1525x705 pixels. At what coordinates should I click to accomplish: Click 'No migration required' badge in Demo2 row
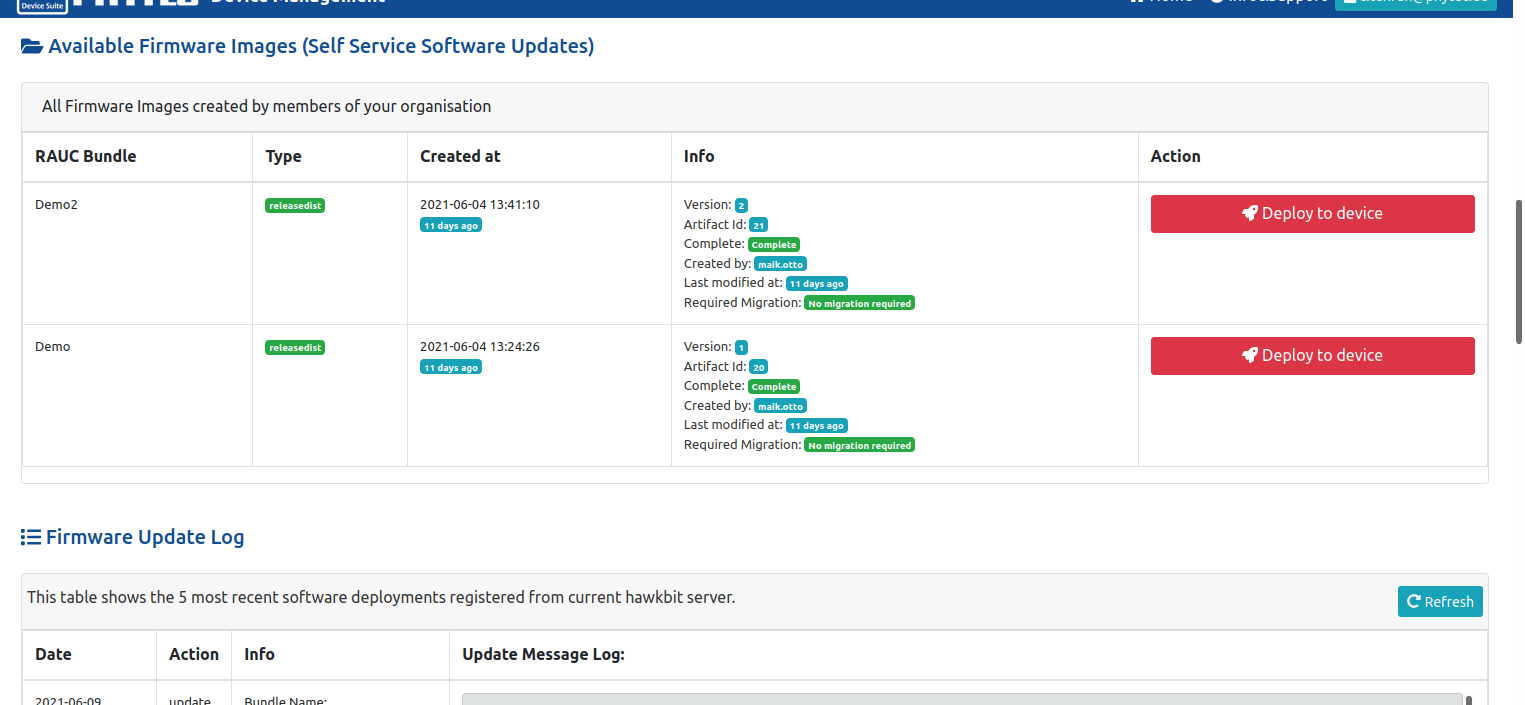(859, 303)
